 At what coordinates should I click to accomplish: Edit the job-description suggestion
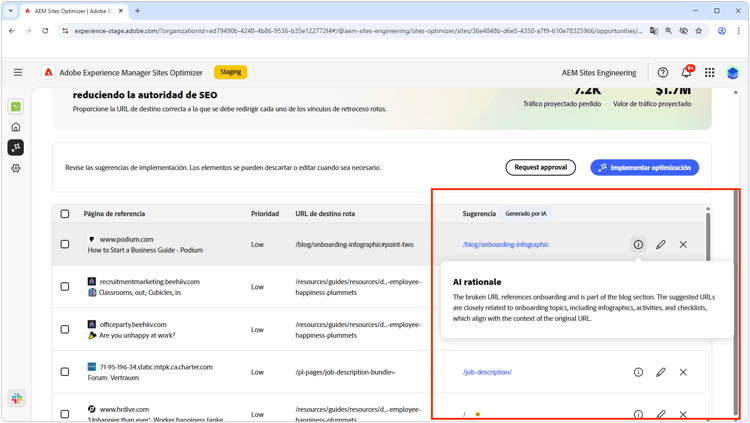point(661,372)
